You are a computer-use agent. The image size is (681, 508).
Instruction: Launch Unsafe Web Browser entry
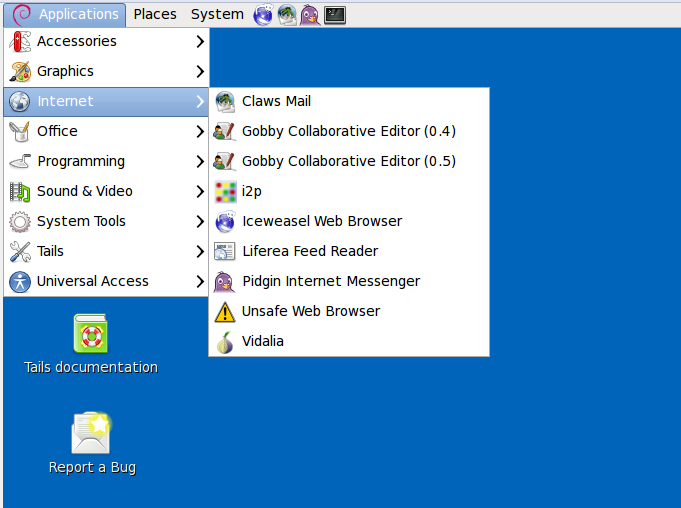[349, 311]
